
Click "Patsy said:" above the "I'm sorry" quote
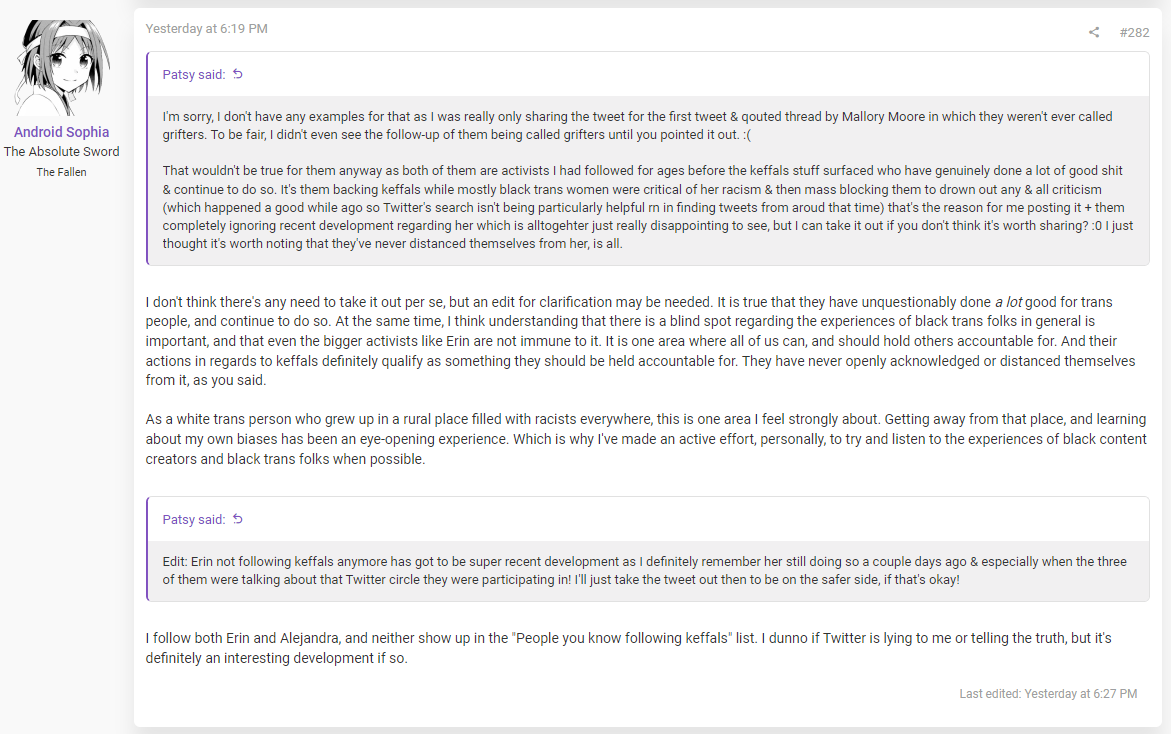point(194,74)
